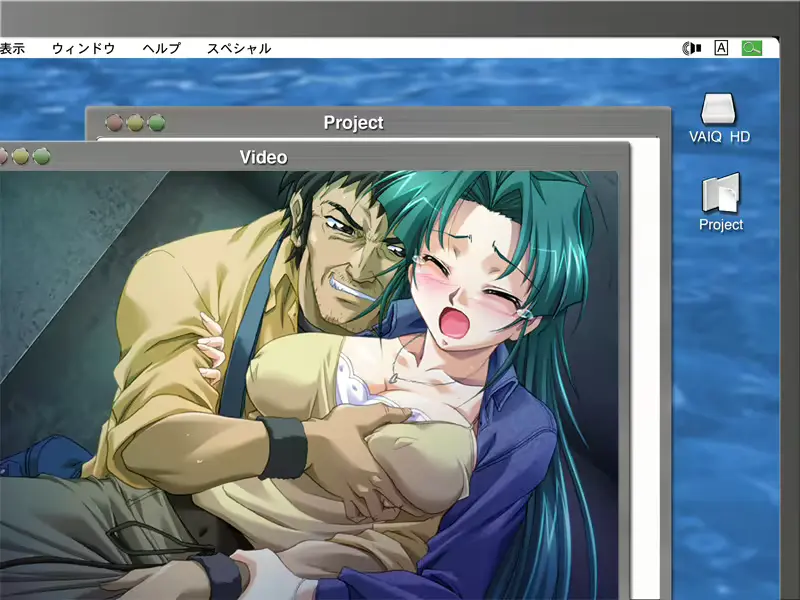The image size is (800, 600).
Task: Click the sound volume icon in menu bar
Action: pos(692,48)
